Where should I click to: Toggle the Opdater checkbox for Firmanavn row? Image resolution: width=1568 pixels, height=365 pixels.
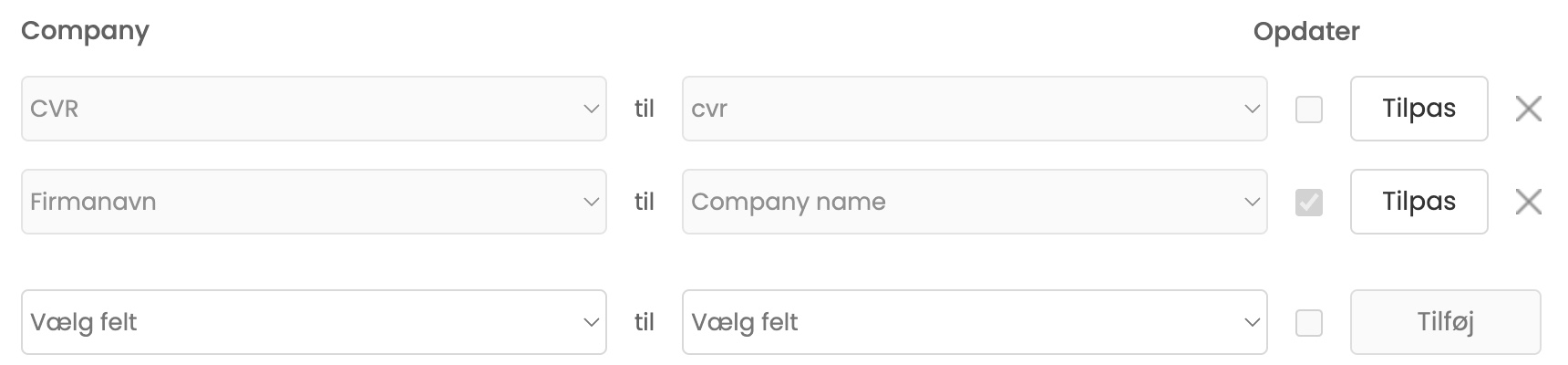pos(1308,202)
